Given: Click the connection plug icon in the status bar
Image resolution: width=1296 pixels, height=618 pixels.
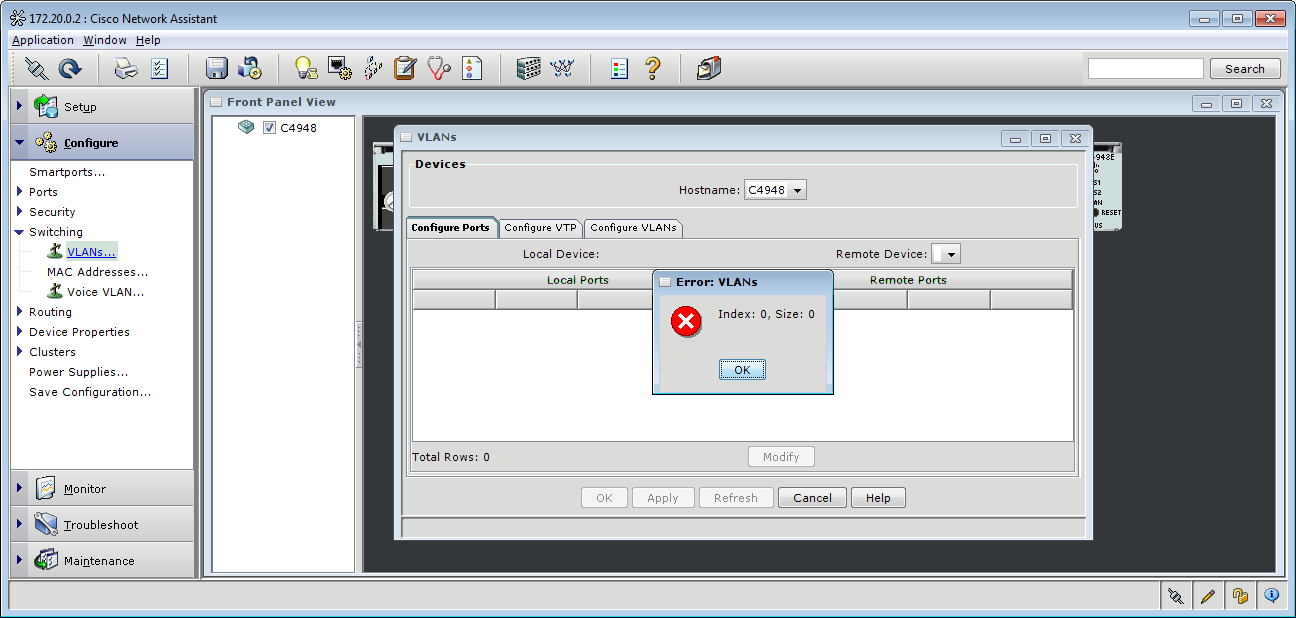Looking at the screenshot, I should click(x=1176, y=596).
